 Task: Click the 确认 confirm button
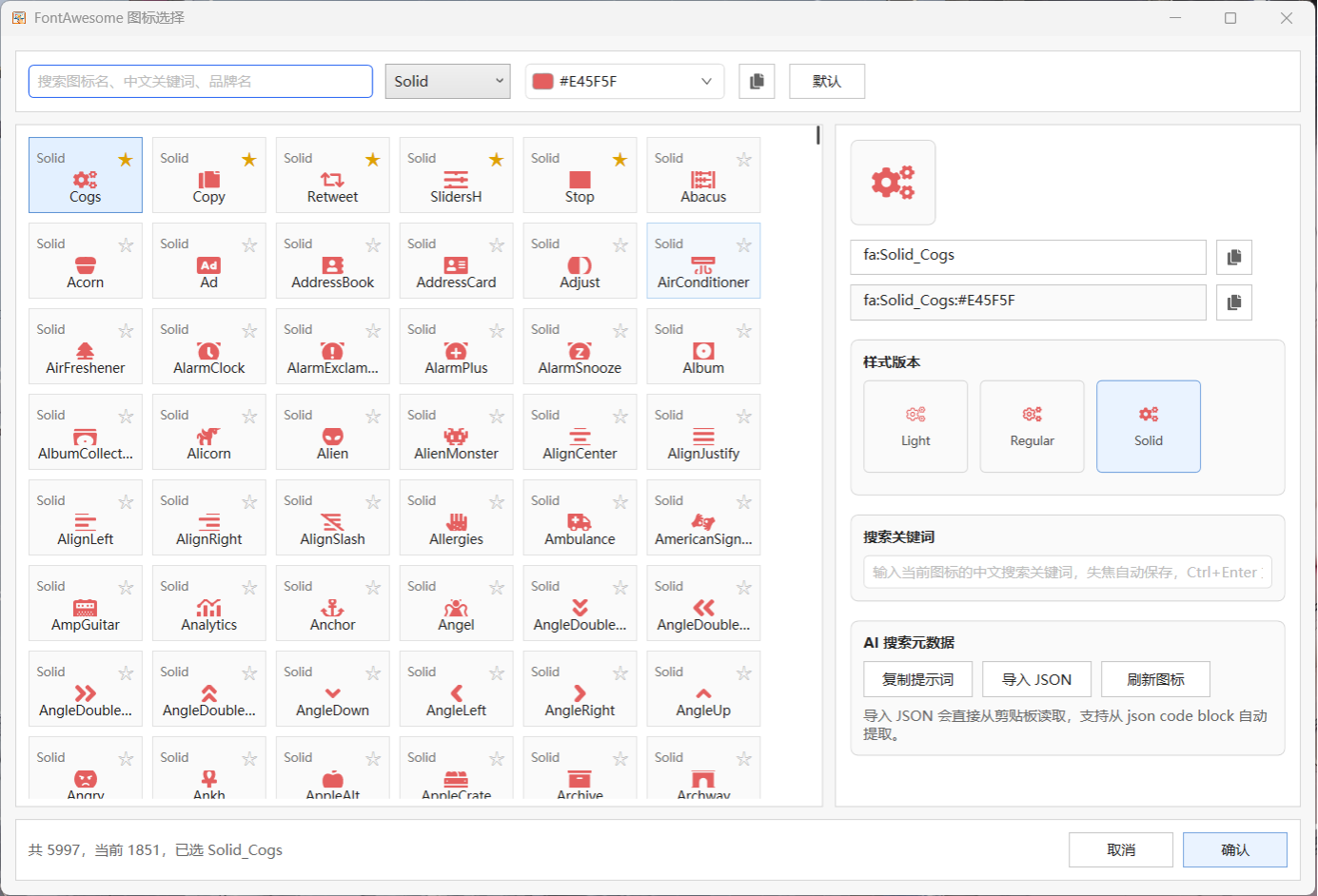(1234, 850)
